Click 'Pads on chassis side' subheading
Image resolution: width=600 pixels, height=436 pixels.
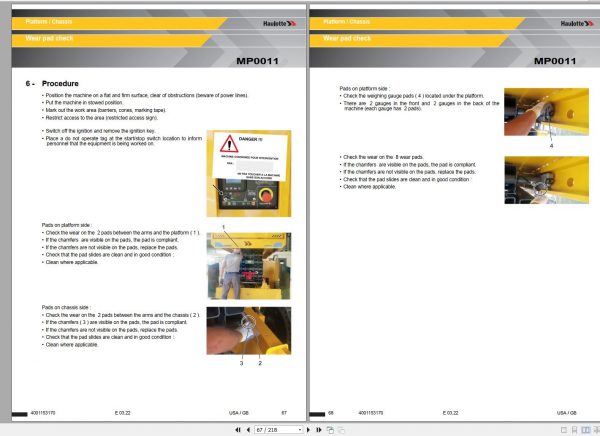(66, 307)
